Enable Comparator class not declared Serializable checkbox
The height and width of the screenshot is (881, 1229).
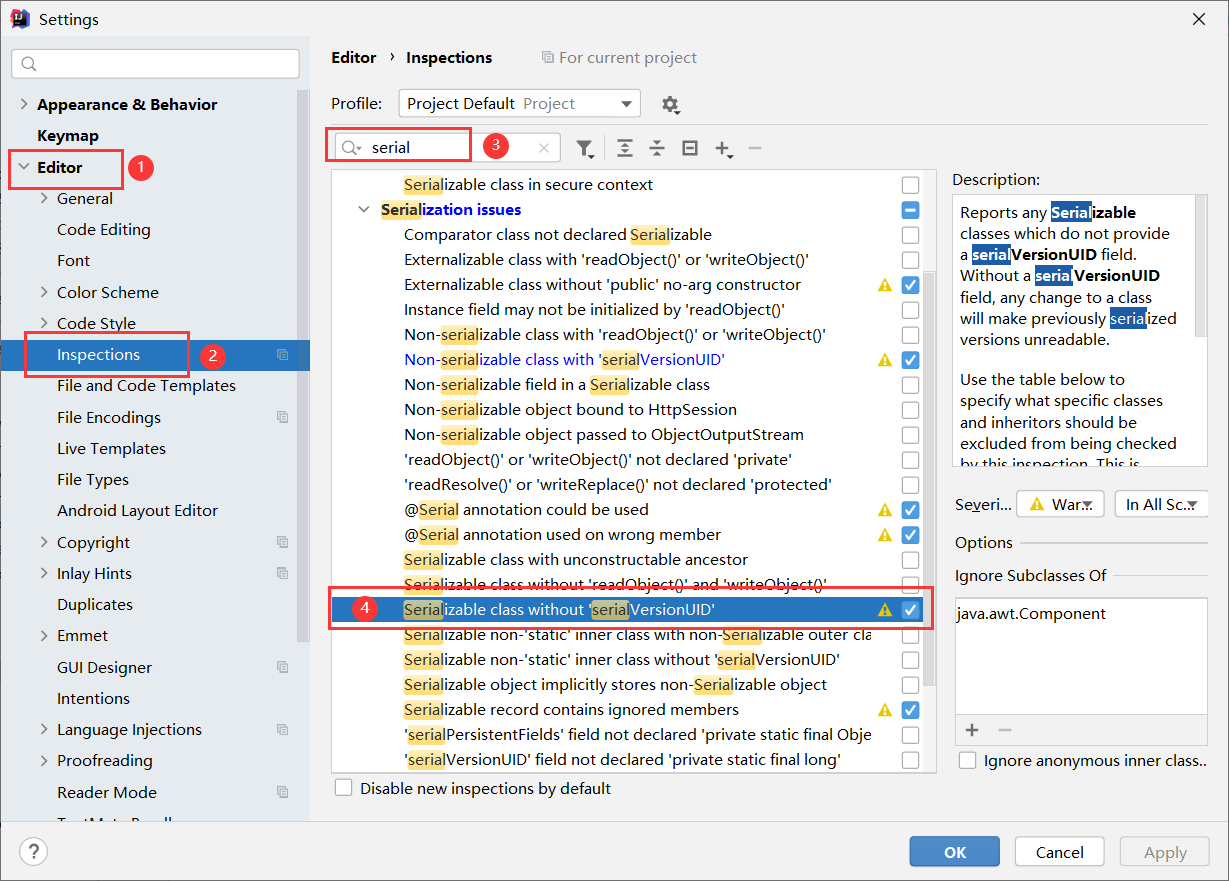[910, 235]
